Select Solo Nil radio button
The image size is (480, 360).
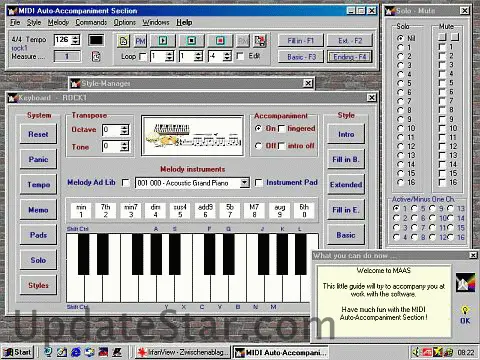click(x=400, y=38)
